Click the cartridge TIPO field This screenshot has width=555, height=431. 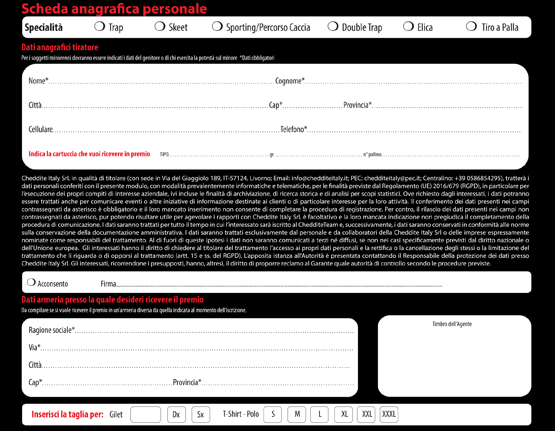(x=219, y=155)
